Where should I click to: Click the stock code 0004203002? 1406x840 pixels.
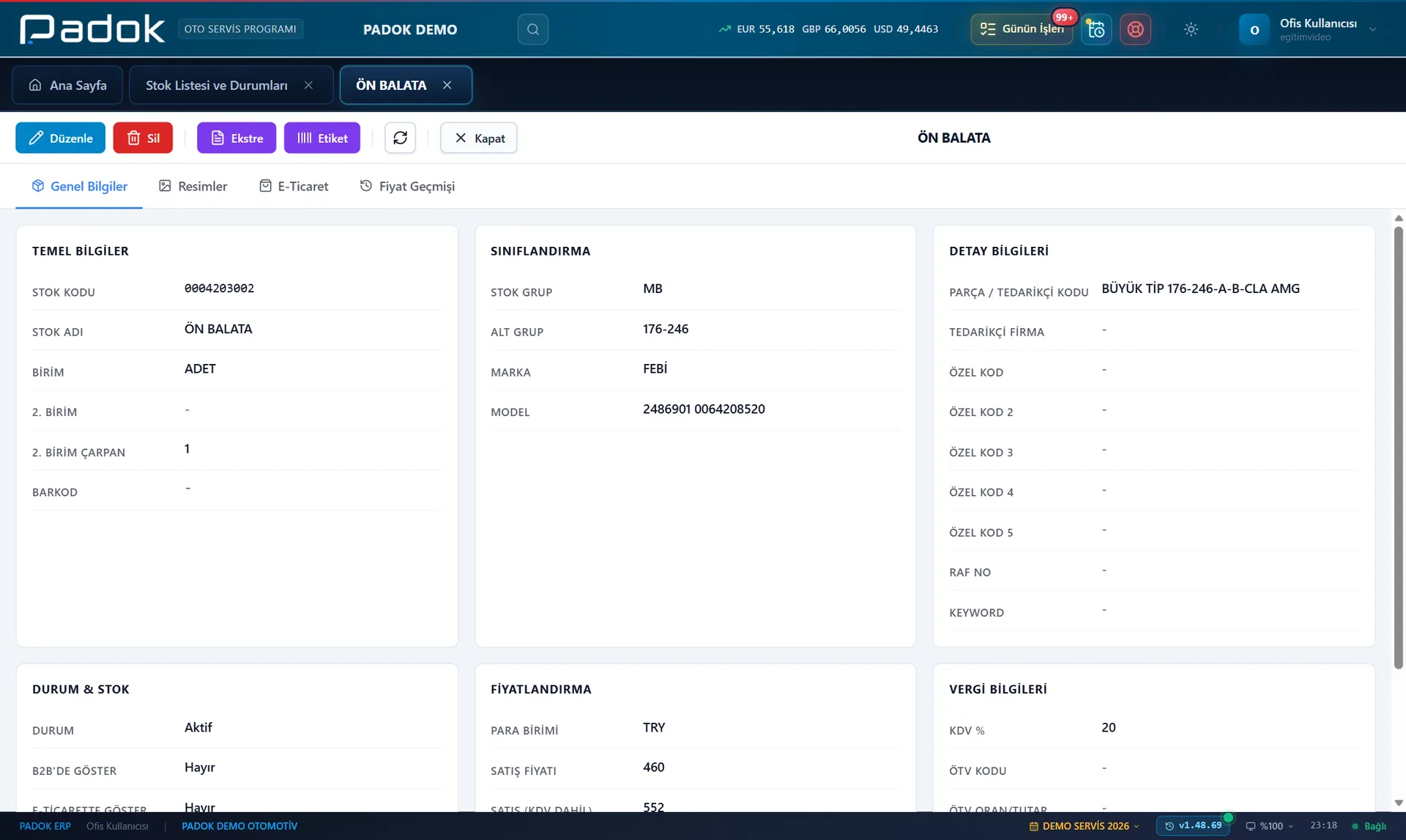(x=219, y=289)
